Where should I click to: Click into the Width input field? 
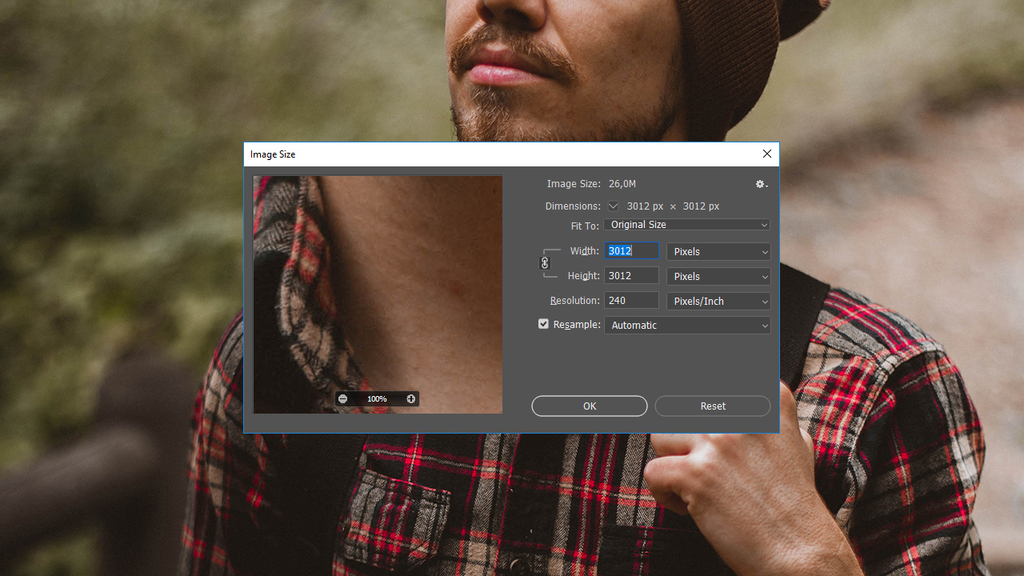click(x=631, y=251)
